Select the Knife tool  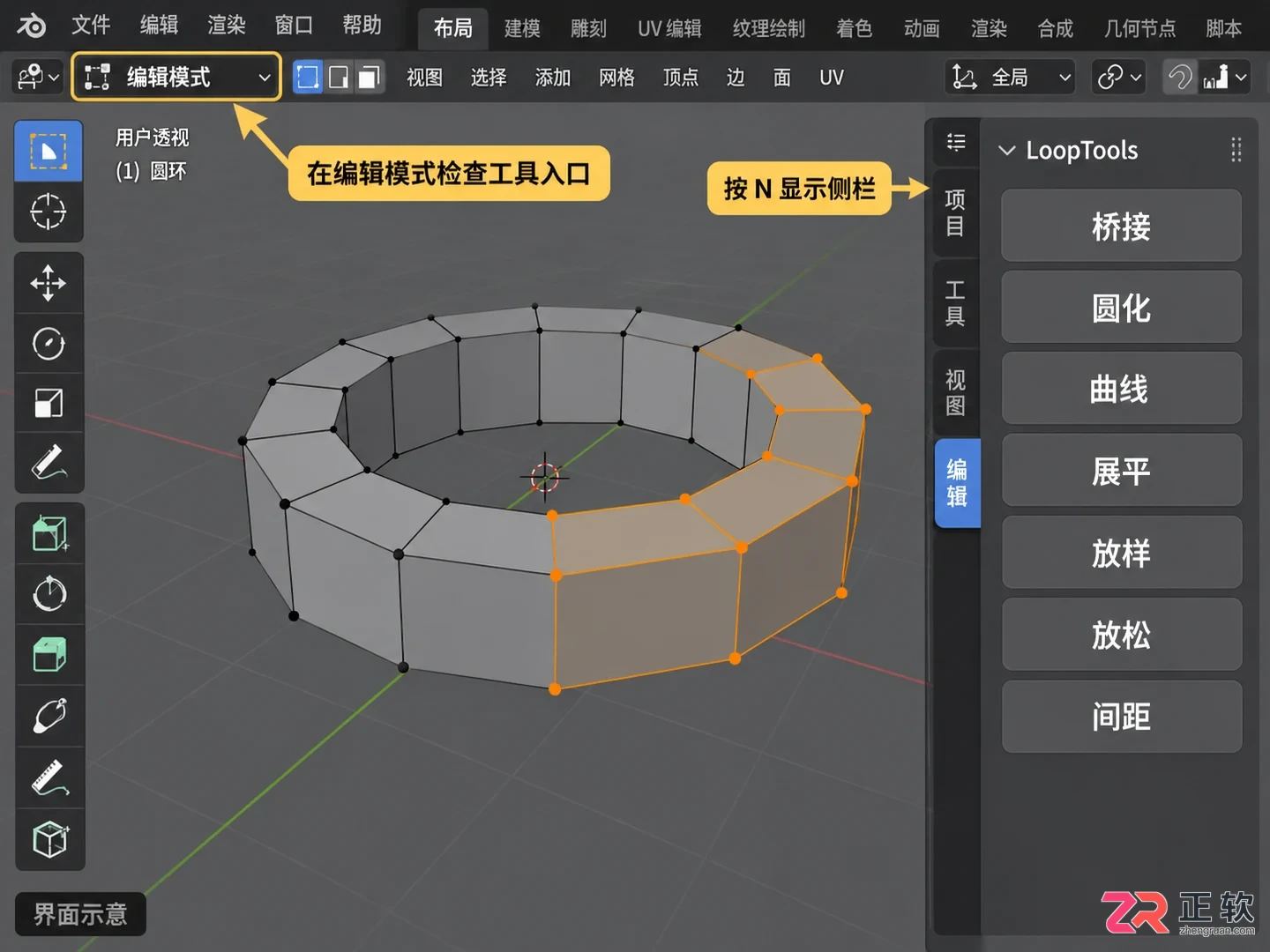[49, 716]
